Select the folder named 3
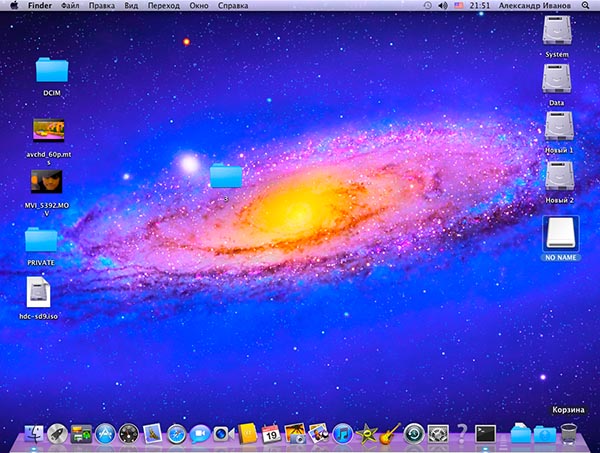 click(226, 176)
